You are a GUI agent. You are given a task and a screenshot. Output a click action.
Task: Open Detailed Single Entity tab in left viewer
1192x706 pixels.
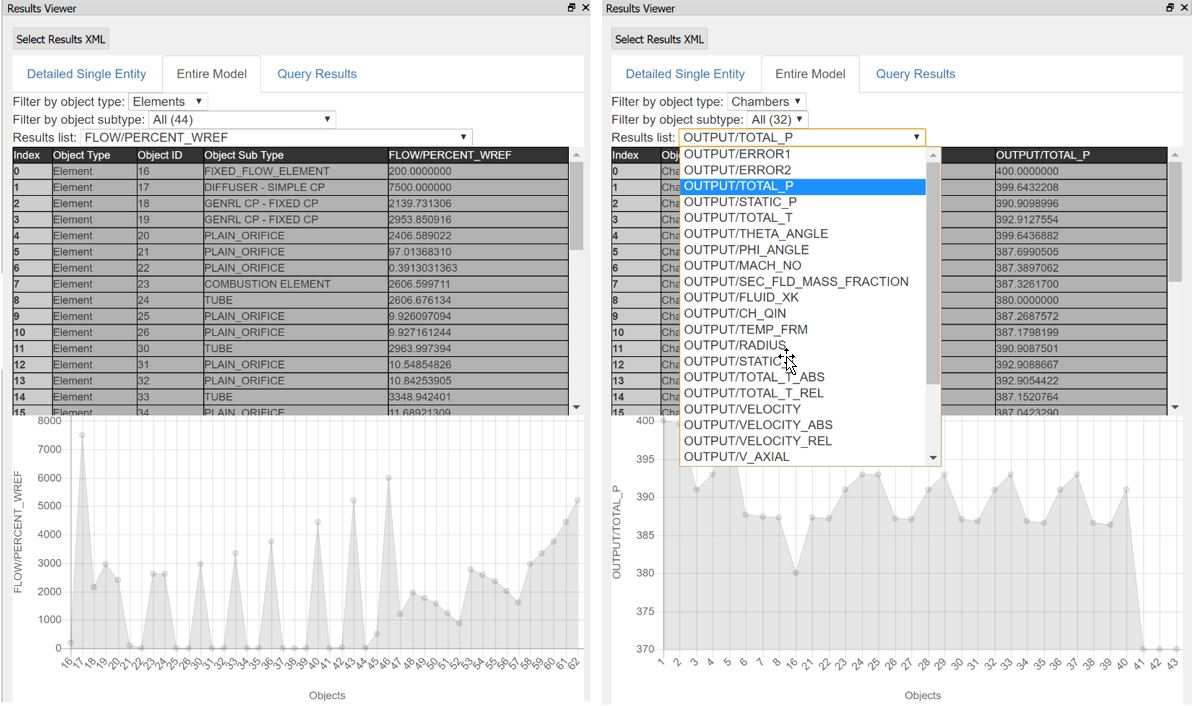(x=86, y=74)
